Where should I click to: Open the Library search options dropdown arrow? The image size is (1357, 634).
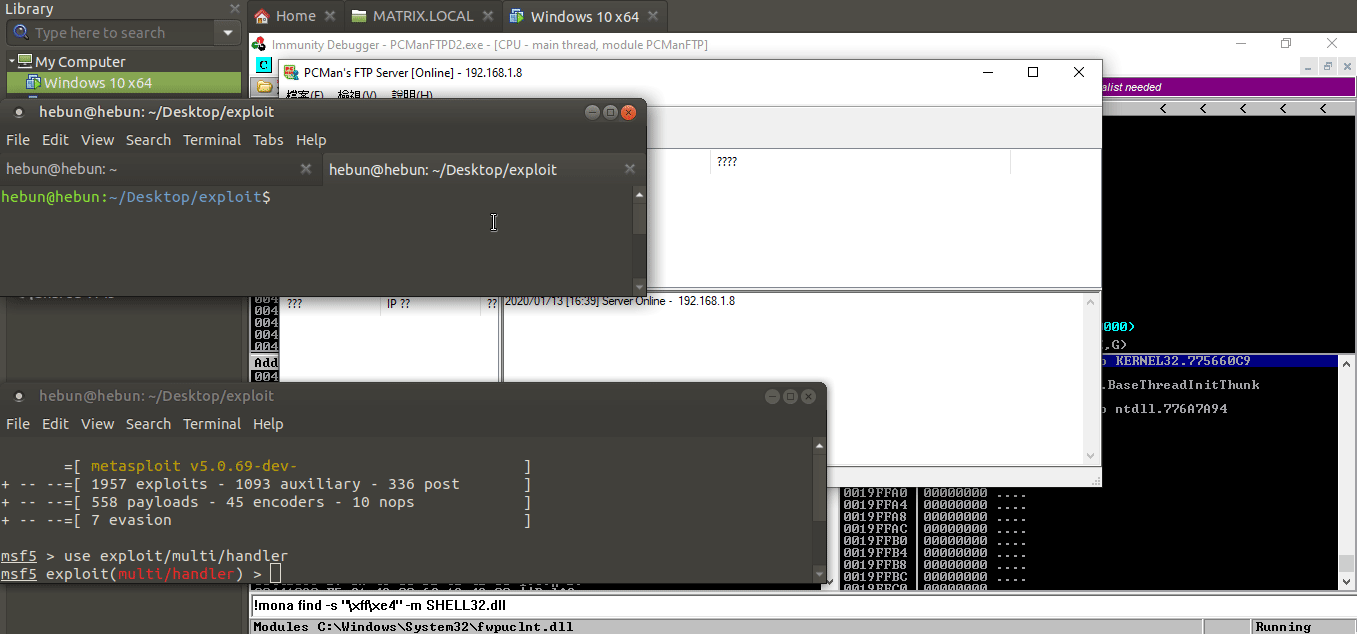228,32
